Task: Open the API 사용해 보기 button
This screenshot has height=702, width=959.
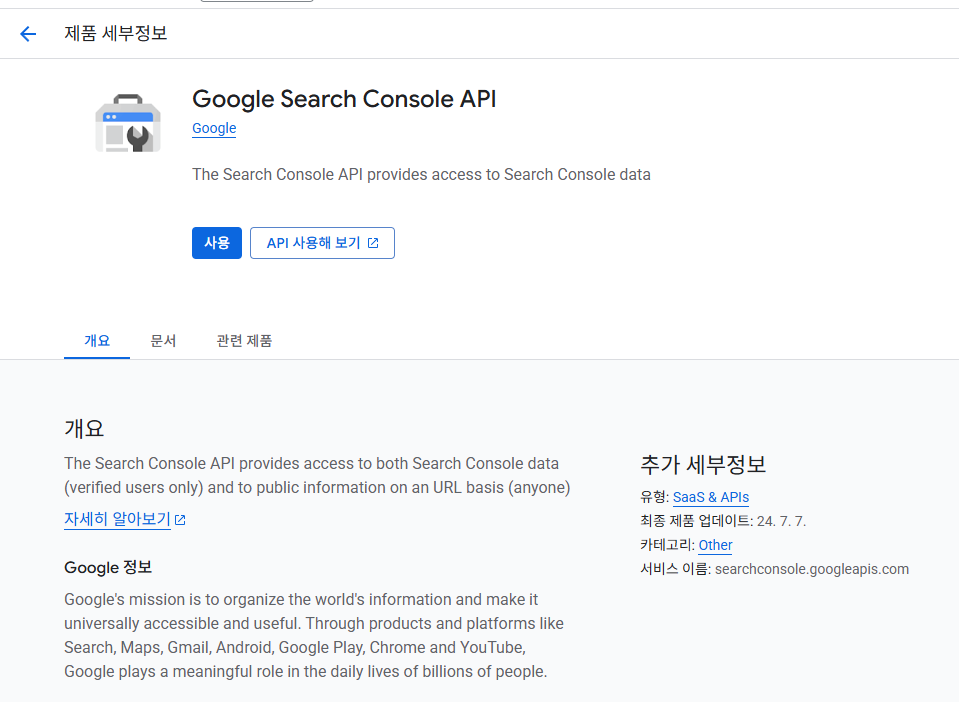Action: pos(322,243)
